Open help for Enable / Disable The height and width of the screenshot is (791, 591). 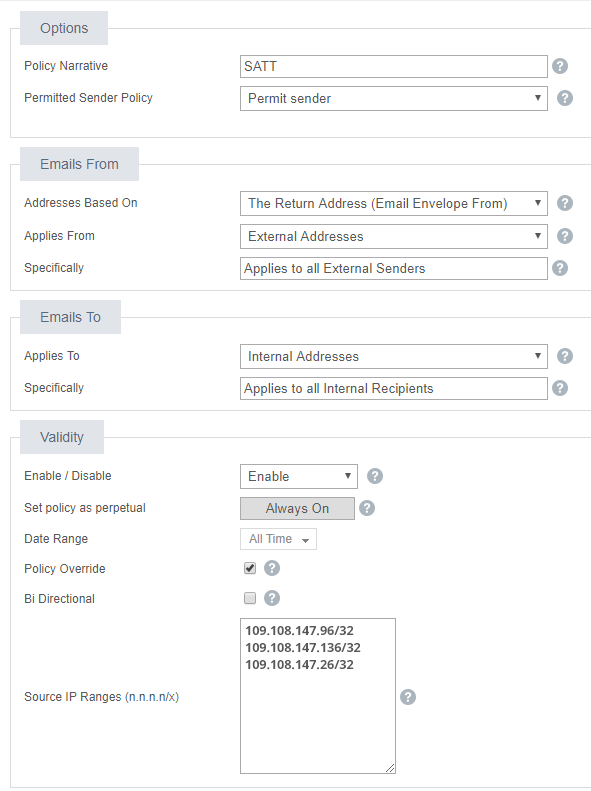click(375, 476)
